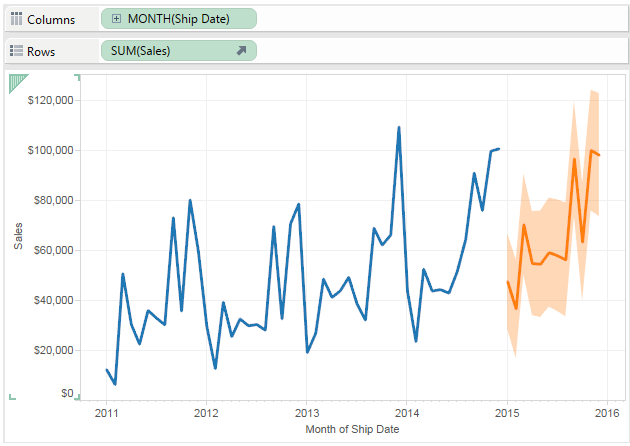The height and width of the screenshot is (446, 630).
Task: Click the Columns shelf label
Action: (x=50, y=19)
